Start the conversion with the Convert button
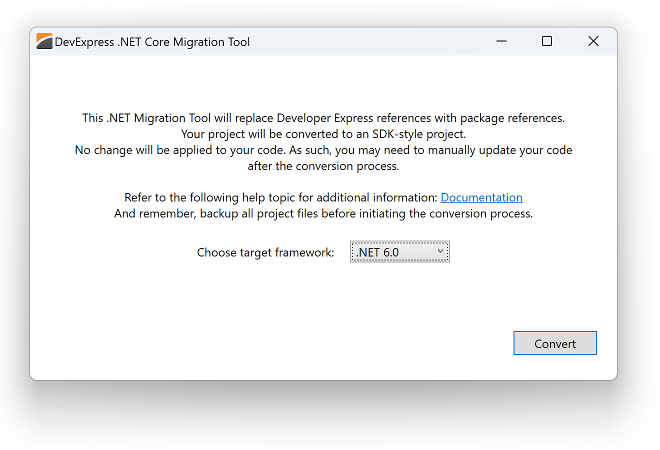 click(555, 343)
